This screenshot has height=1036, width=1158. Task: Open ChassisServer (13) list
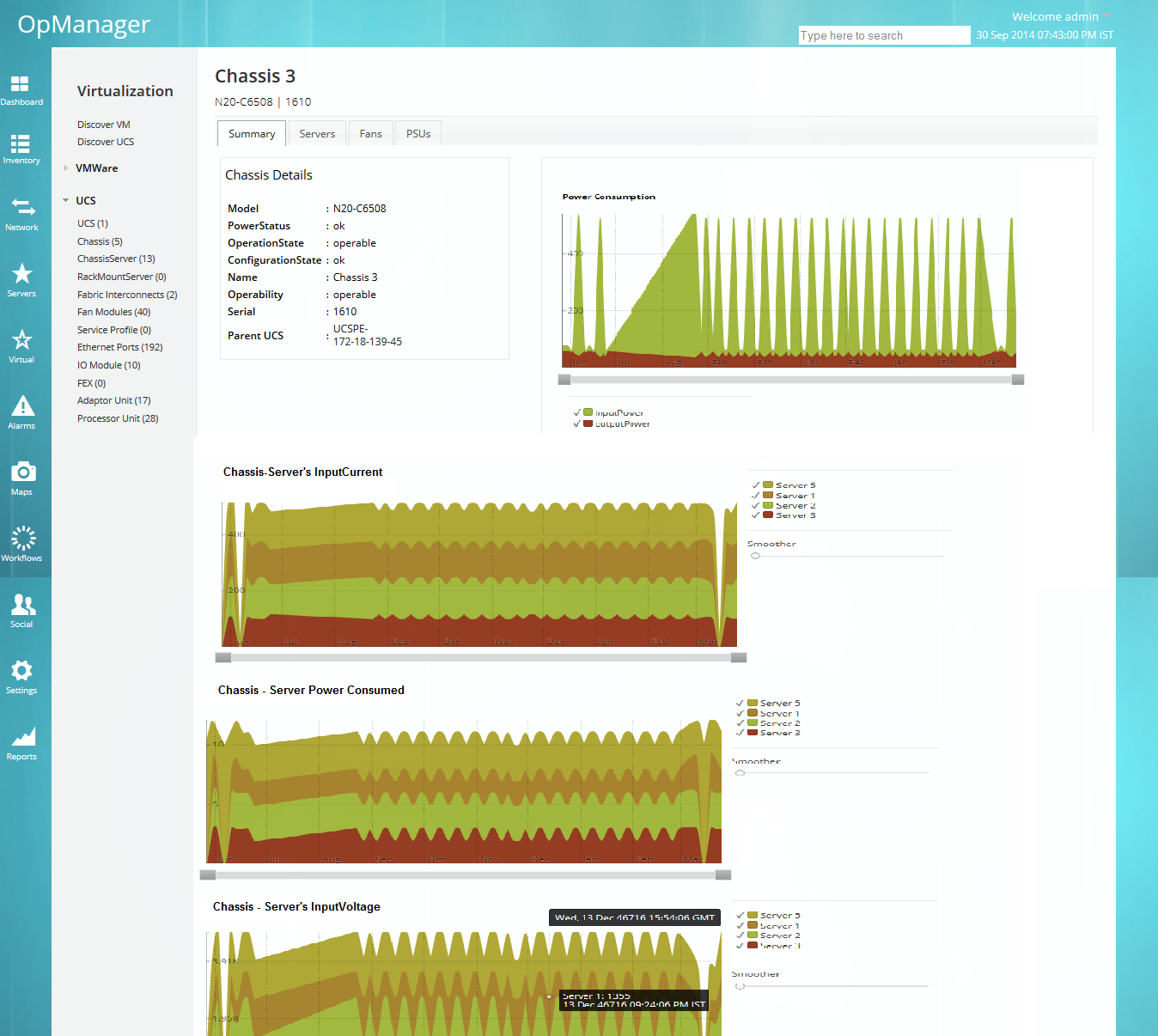click(116, 259)
